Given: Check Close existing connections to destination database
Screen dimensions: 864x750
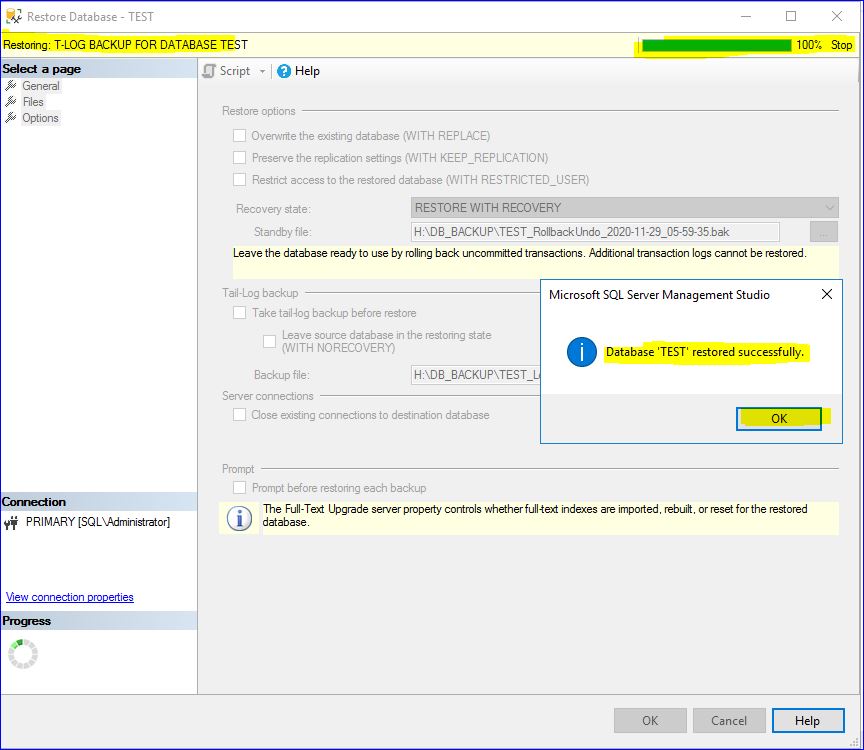Looking at the screenshot, I should click(x=239, y=415).
